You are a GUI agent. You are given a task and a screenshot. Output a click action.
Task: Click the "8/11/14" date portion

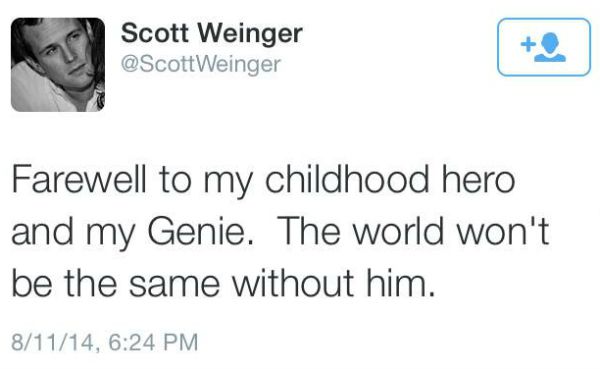(x=52, y=342)
